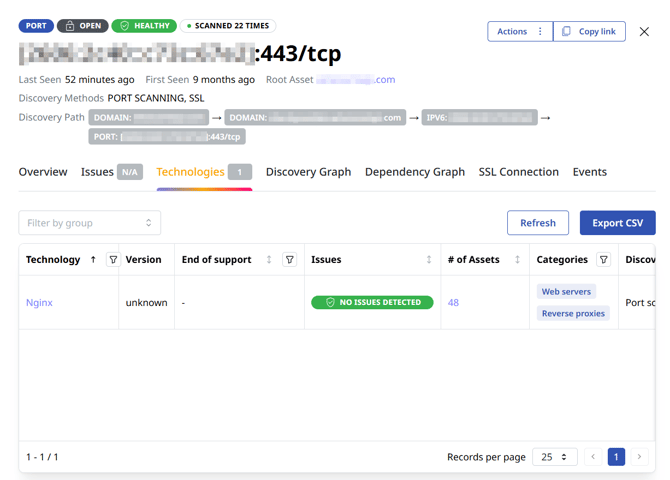The height and width of the screenshot is (480, 670).
Task: Go to the next results page
Action: coord(640,457)
